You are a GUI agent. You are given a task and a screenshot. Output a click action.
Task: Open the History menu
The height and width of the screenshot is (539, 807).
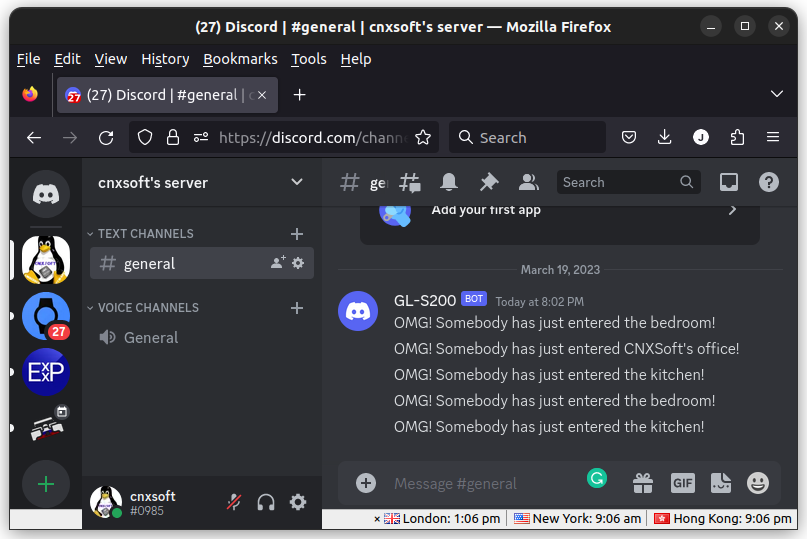pos(165,59)
